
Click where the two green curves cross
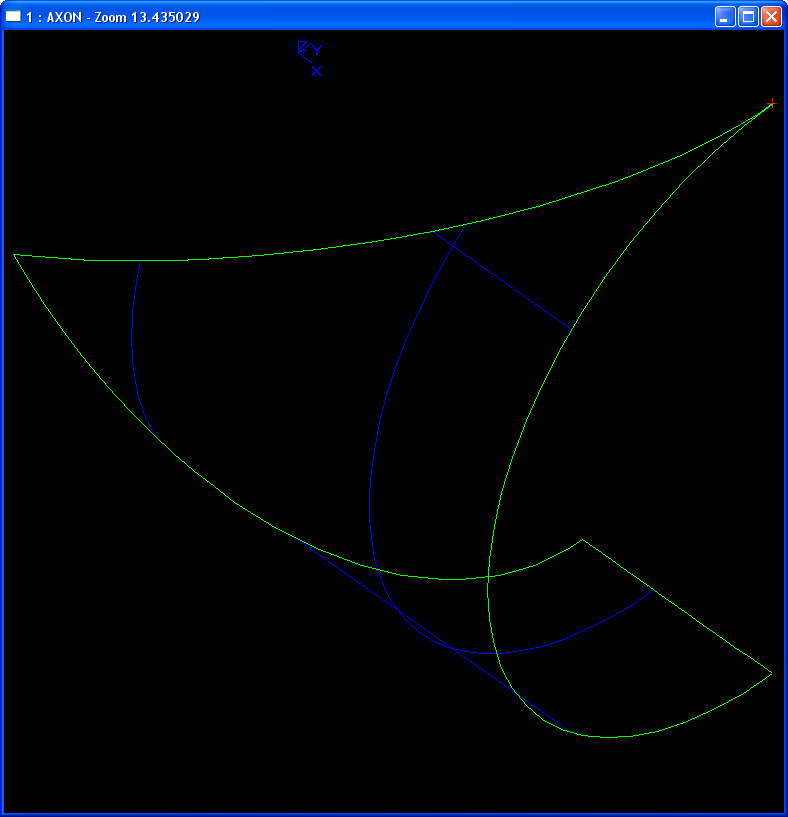[x=488, y=575]
